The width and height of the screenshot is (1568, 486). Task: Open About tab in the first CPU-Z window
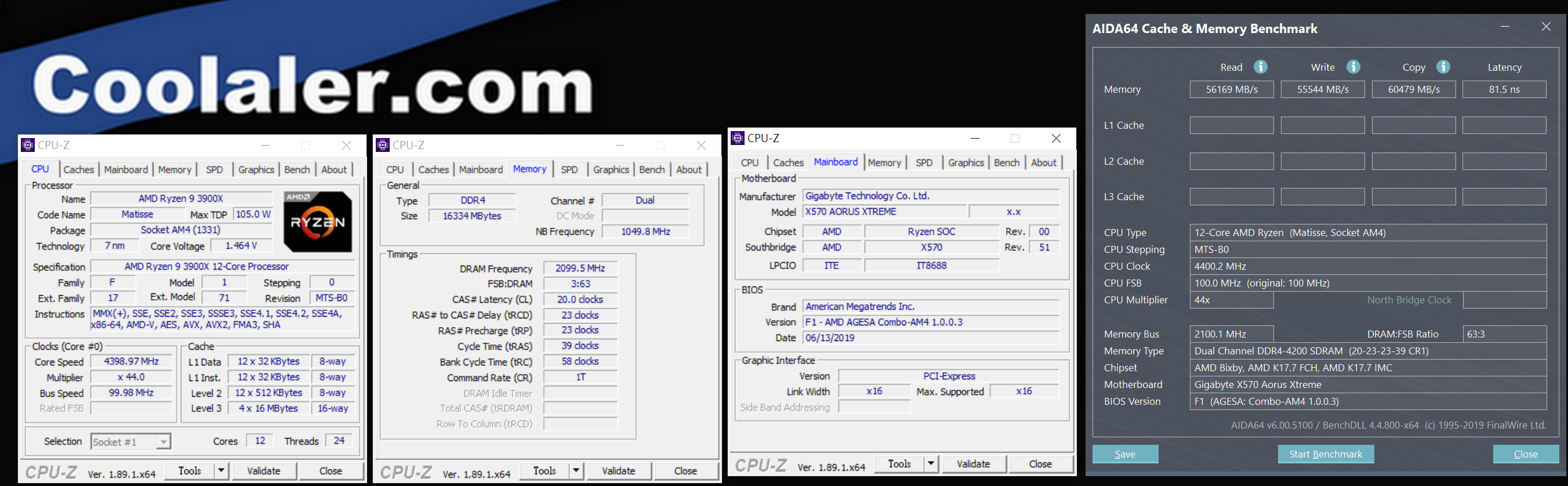[x=334, y=169]
